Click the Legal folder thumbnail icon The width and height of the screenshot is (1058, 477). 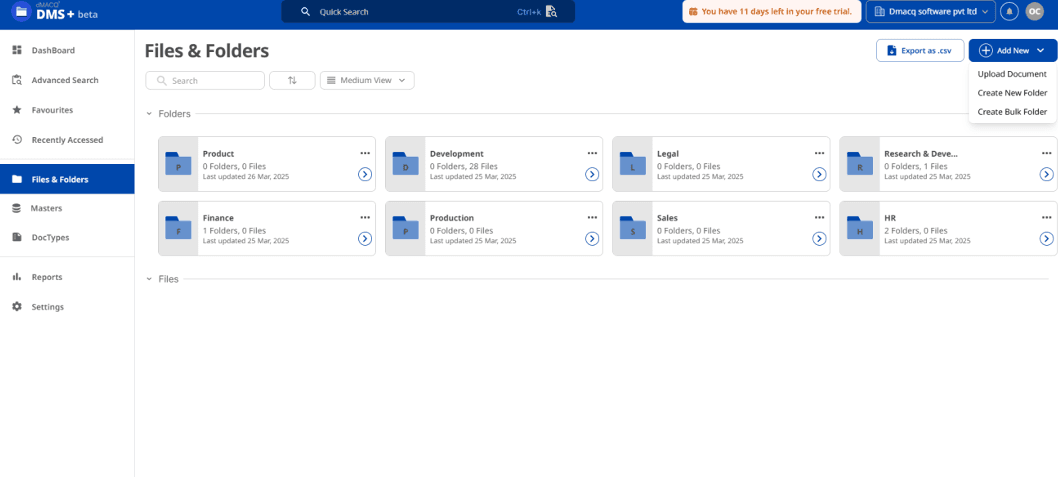point(633,164)
